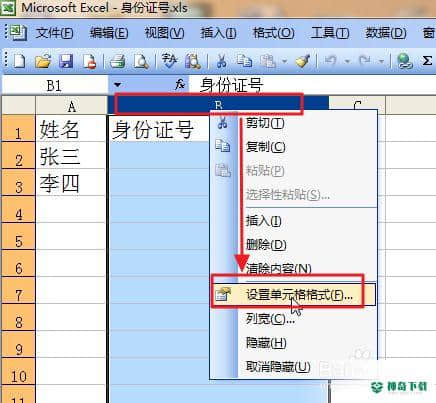Open Print Preview magnifier icon
This screenshot has width=436, height=403.
click(x=141, y=61)
